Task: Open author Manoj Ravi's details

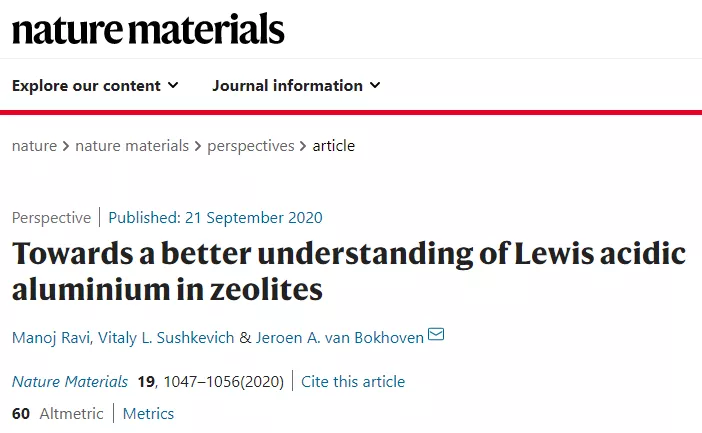Action: (x=51, y=338)
